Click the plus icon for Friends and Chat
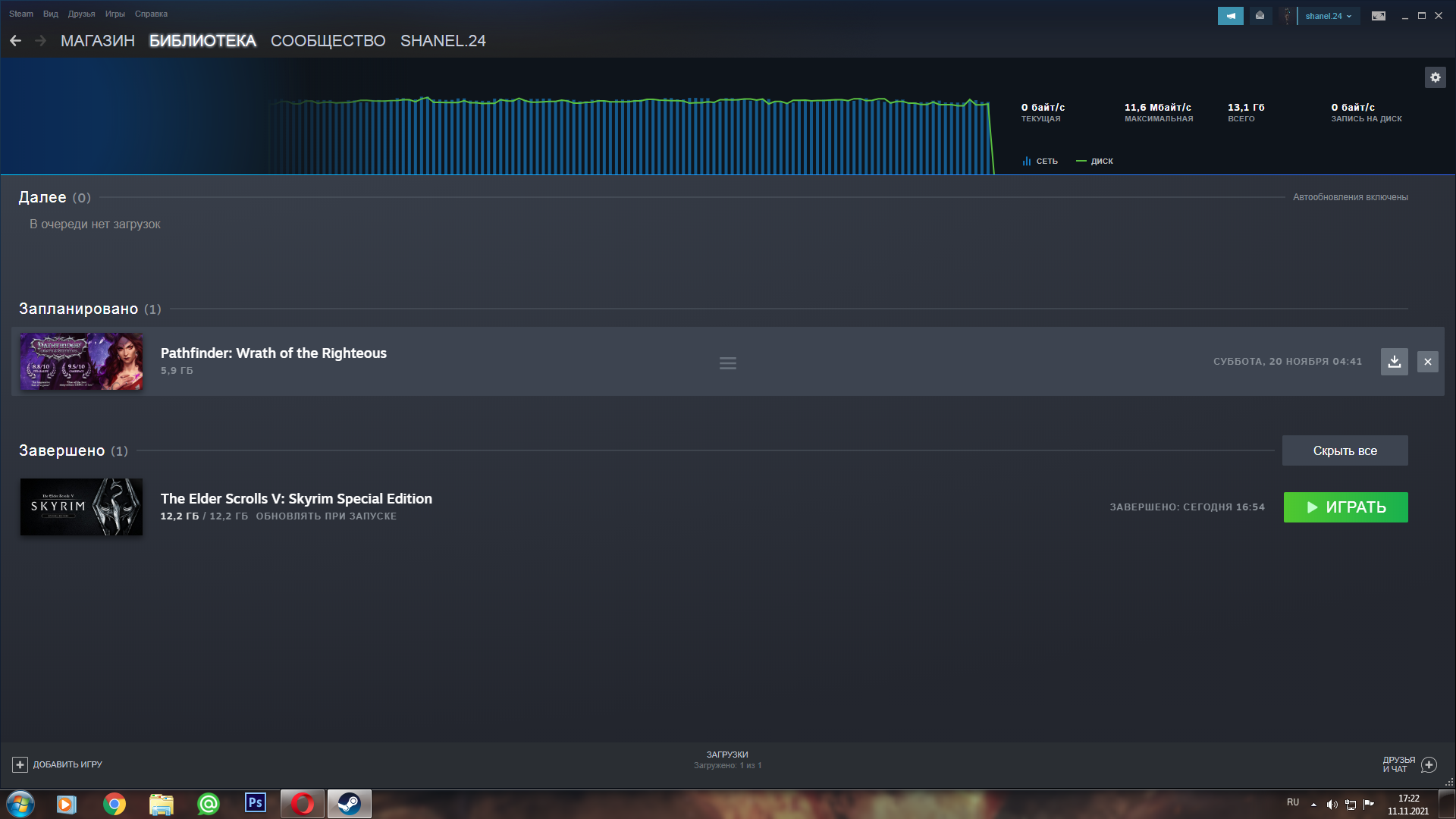The image size is (1456, 819). click(x=1429, y=764)
